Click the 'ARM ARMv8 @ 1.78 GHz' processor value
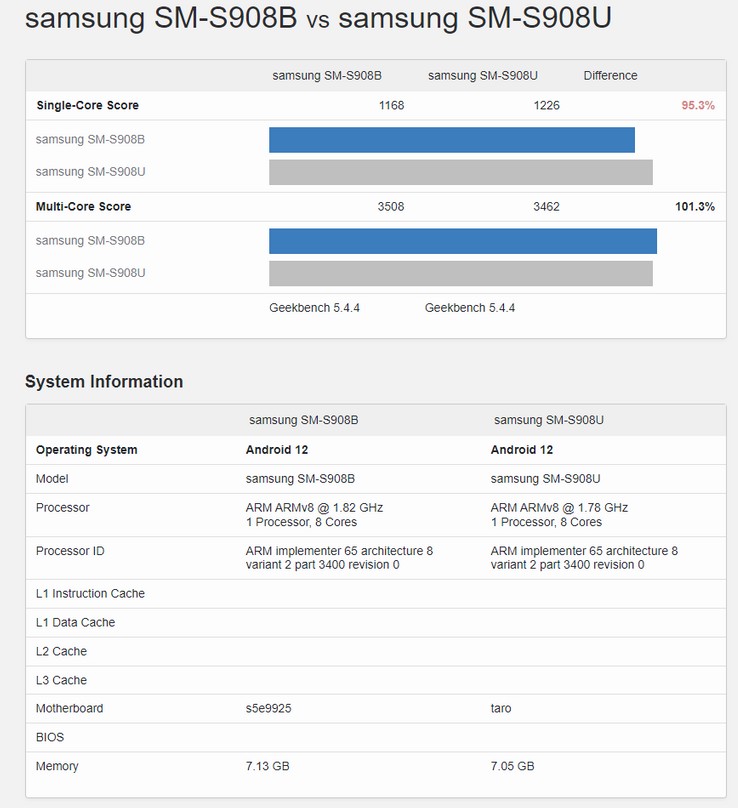This screenshot has height=808, width=738. click(559, 508)
